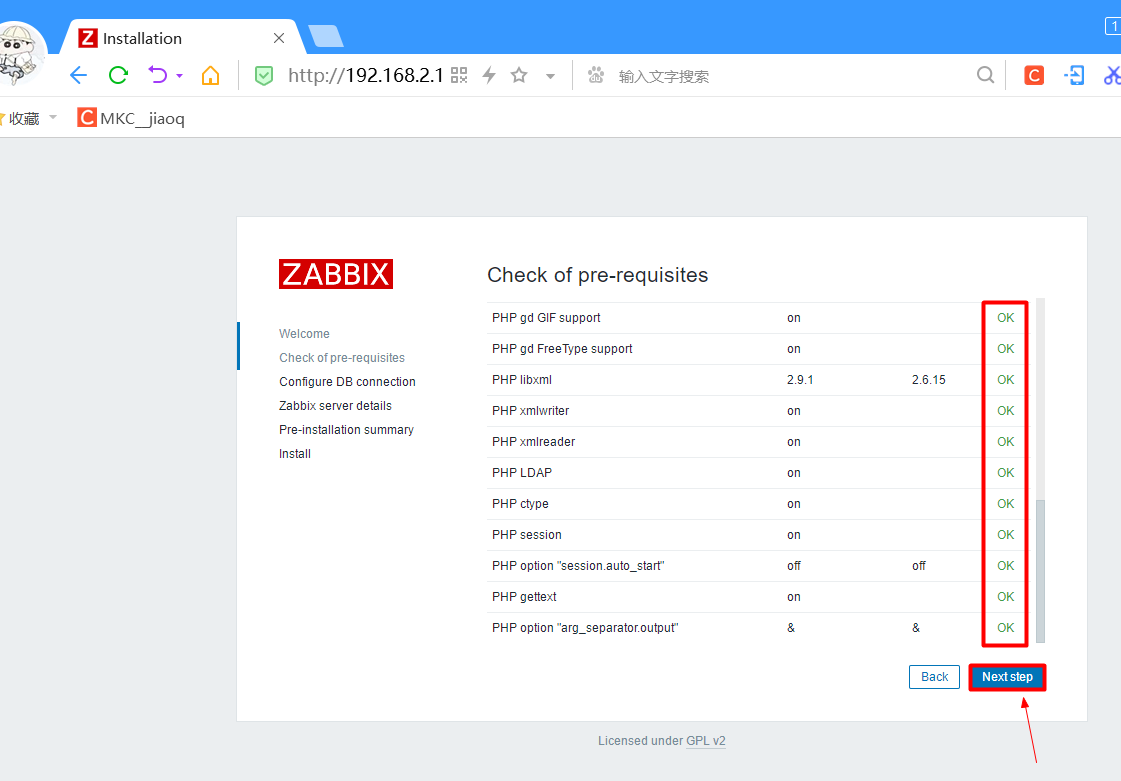Image resolution: width=1121 pixels, height=781 pixels.
Task: Open the orange C extension icon
Action: tap(1034, 75)
